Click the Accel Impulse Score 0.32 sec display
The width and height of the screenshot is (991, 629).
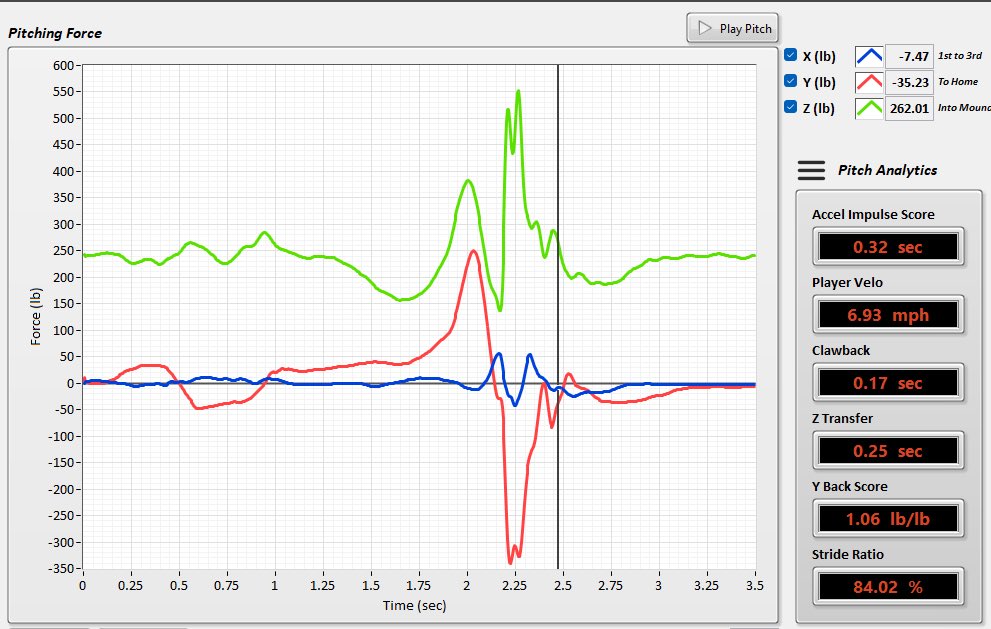click(x=888, y=247)
